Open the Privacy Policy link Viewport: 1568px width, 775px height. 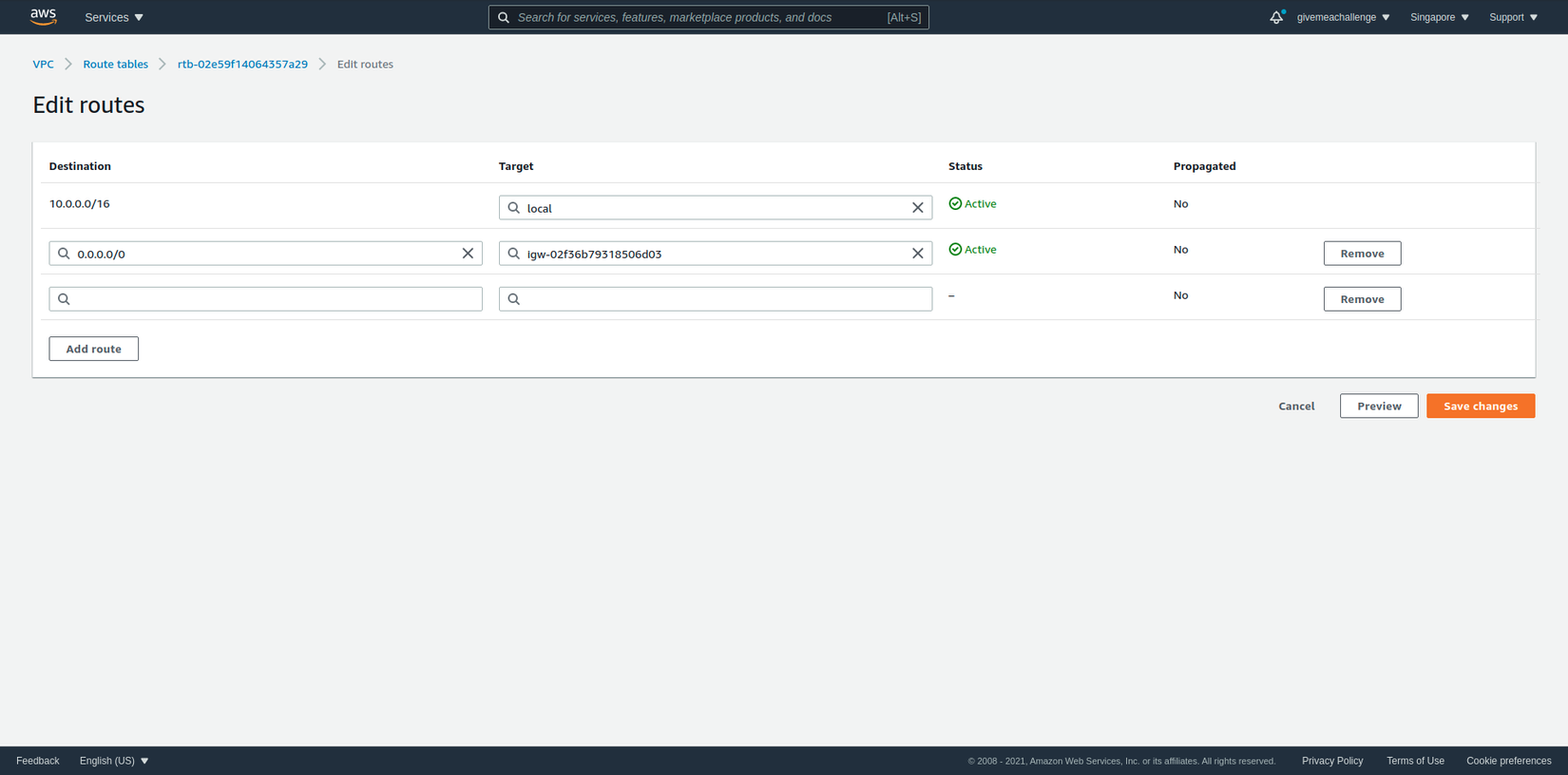click(1332, 761)
